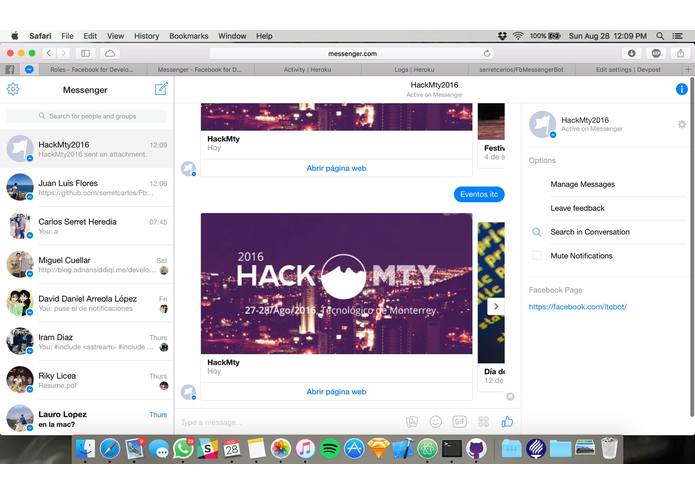Open GitHub Desktop in the Dock
The image size is (695, 494).
(476, 449)
